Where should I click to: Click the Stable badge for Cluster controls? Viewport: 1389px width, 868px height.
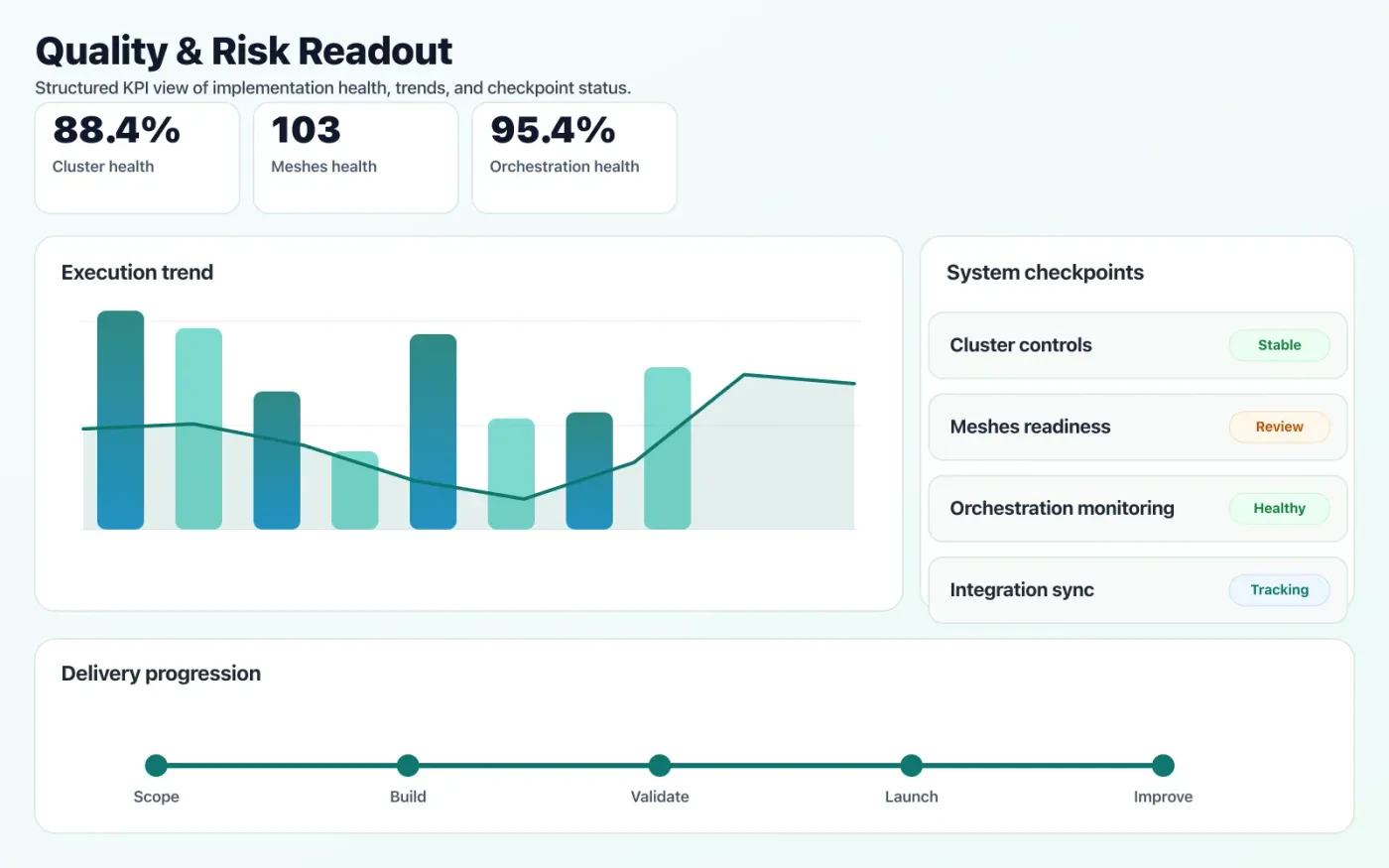1279,344
